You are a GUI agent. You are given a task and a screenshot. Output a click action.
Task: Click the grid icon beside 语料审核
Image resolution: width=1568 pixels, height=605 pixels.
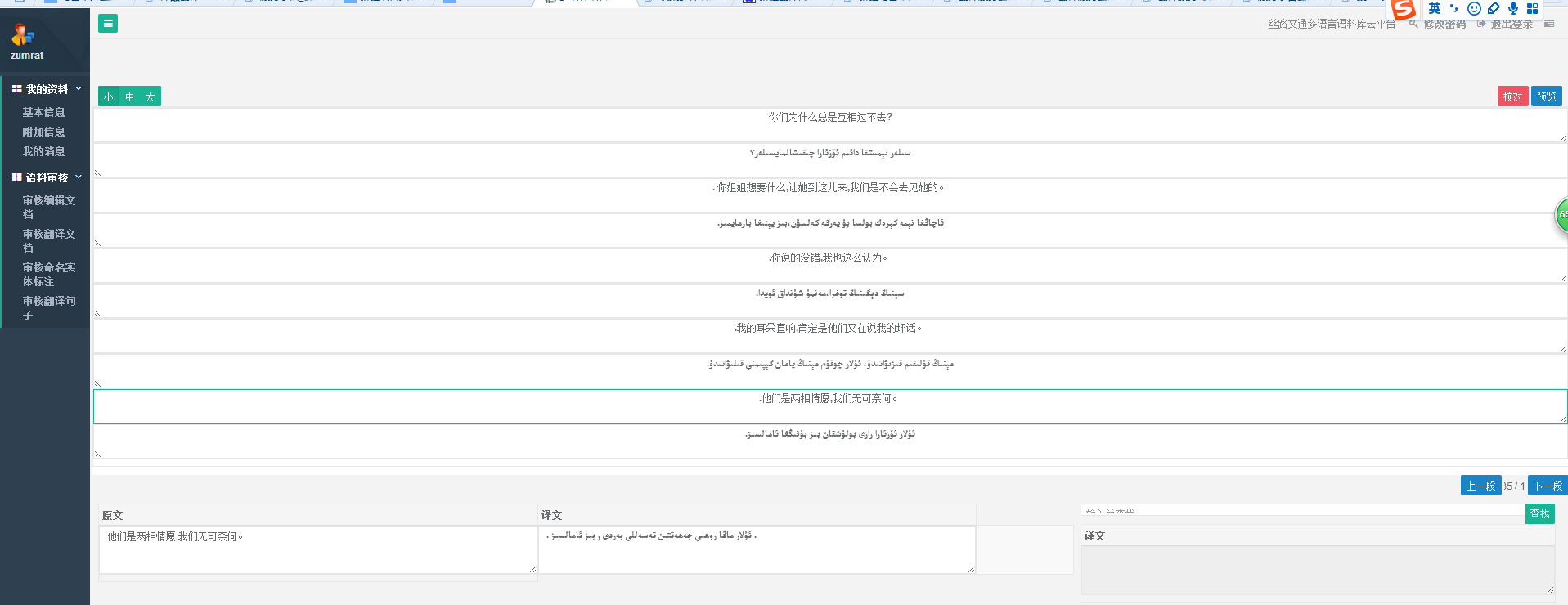click(16, 177)
